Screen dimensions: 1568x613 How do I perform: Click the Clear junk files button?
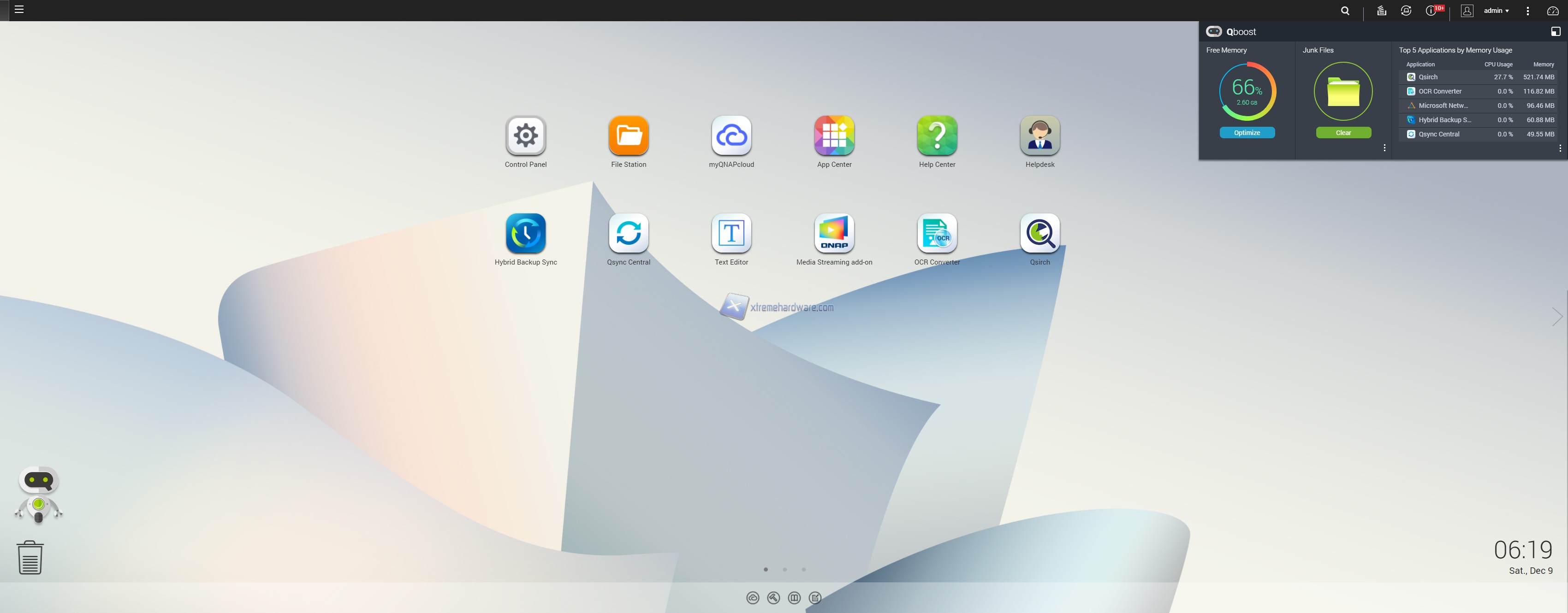1343,133
